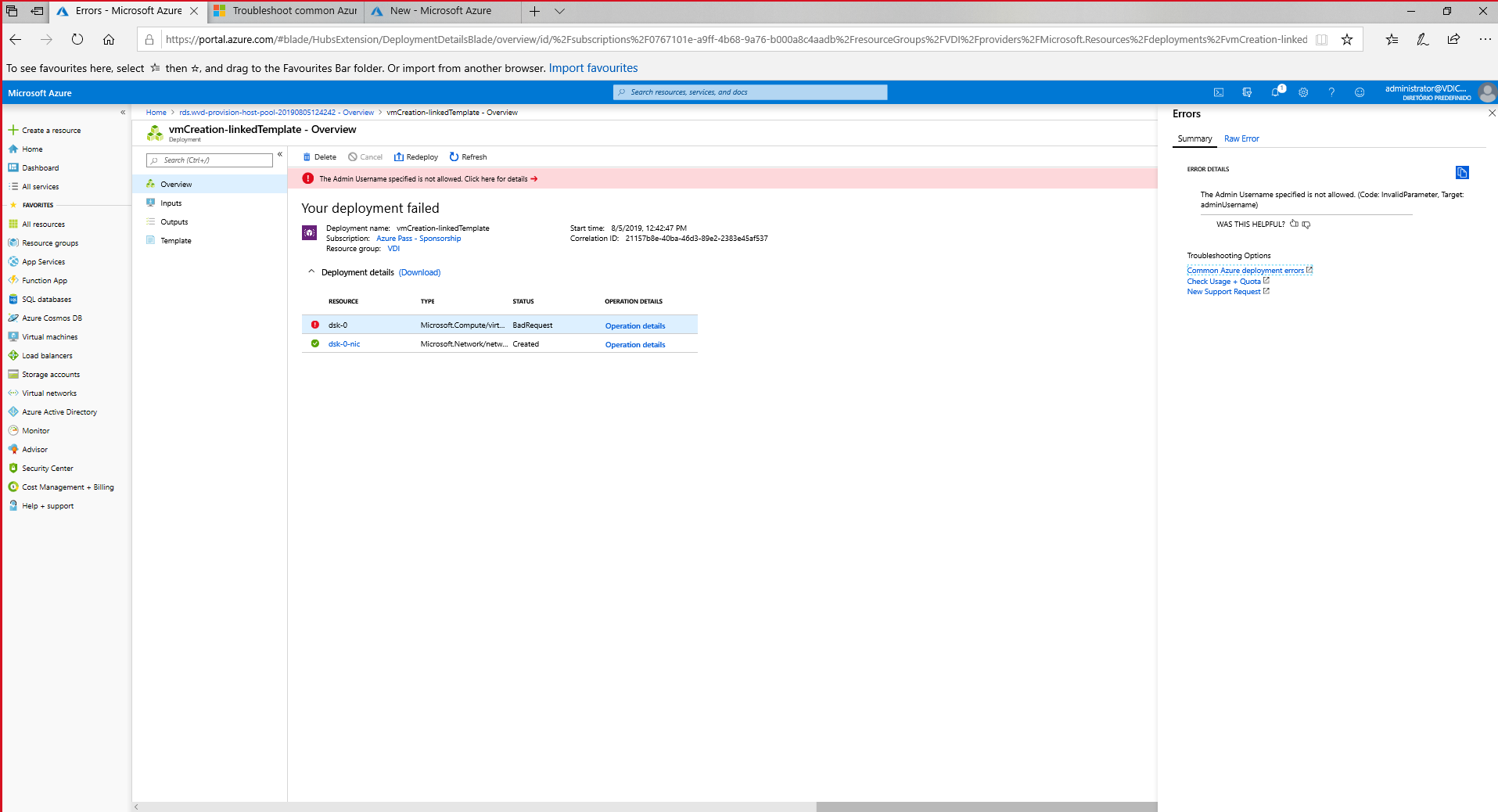Collapse the left sidebar with the chevron

[122, 112]
